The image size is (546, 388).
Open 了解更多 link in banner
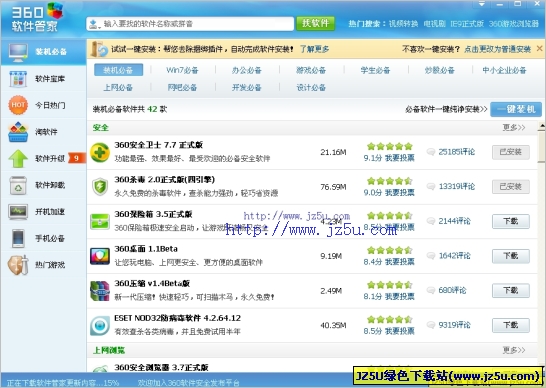pos(314,49)
